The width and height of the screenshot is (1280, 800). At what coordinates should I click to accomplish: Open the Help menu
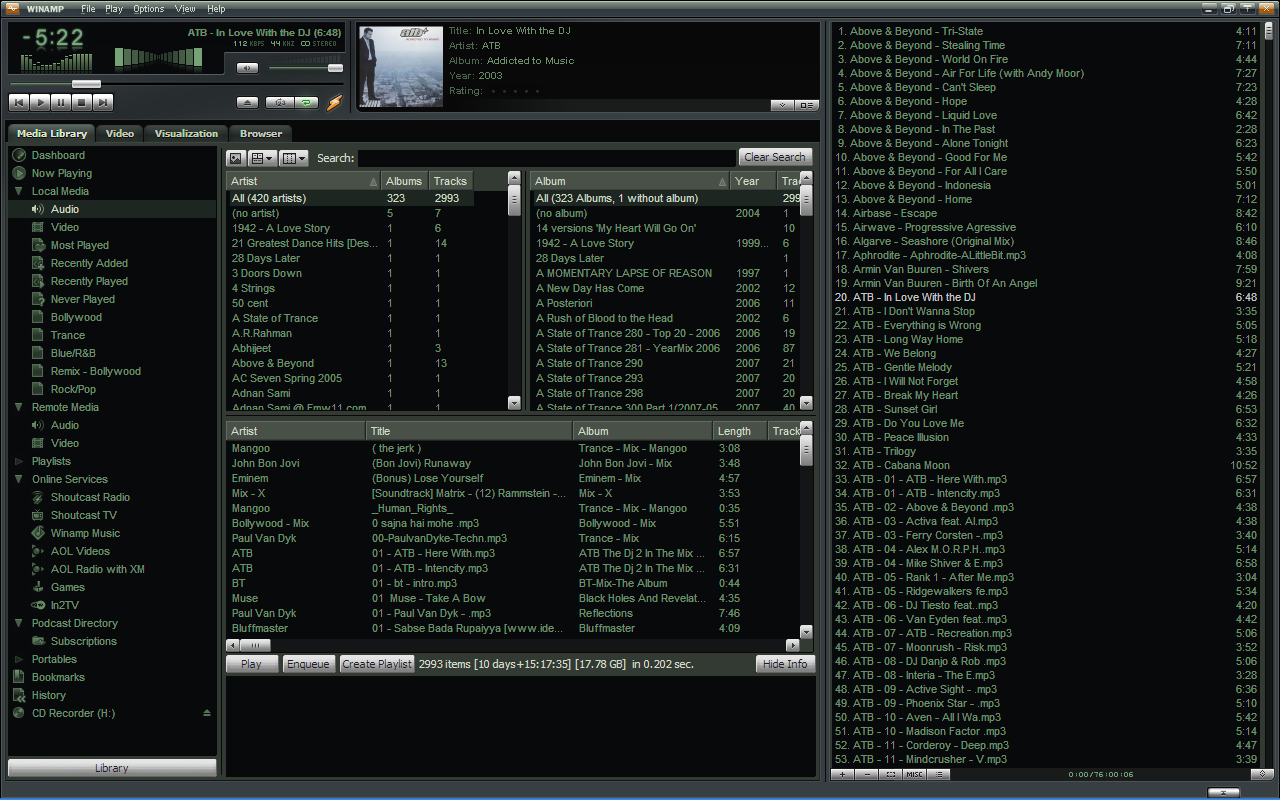point(216,8)
